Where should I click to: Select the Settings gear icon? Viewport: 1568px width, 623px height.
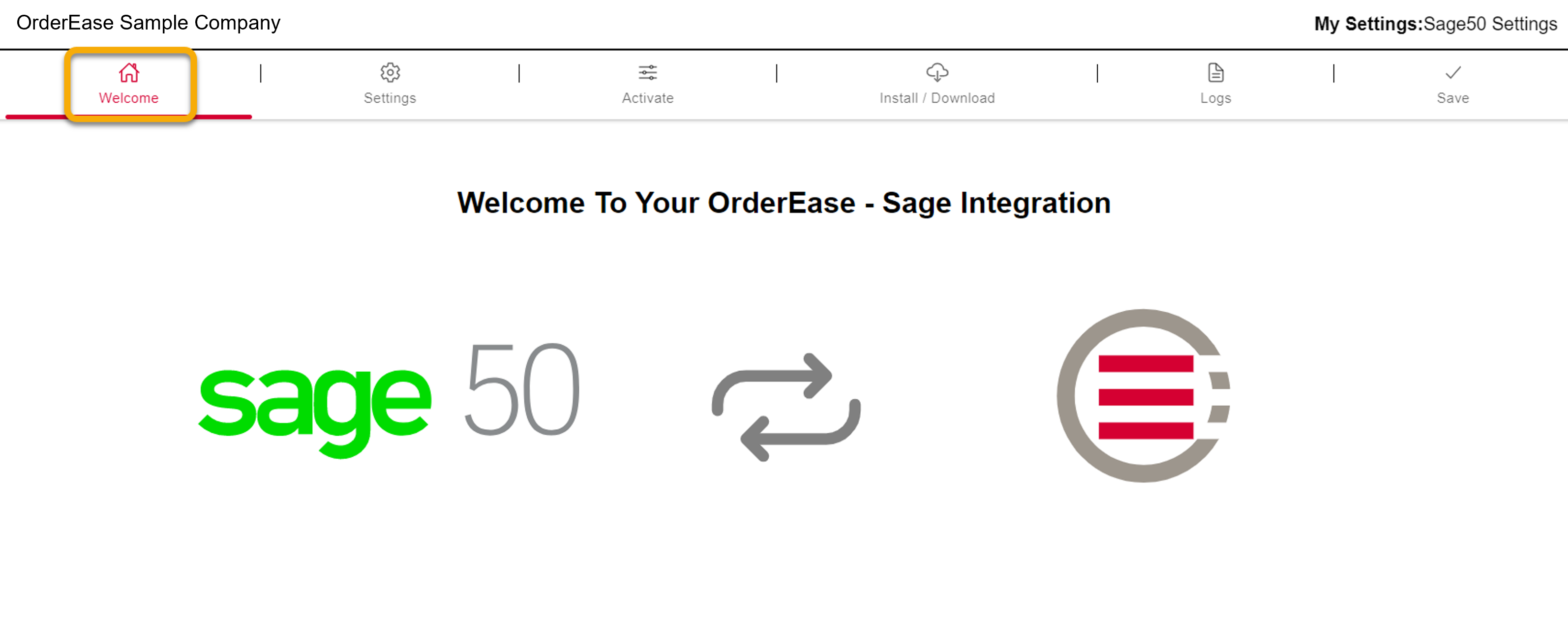390,72
